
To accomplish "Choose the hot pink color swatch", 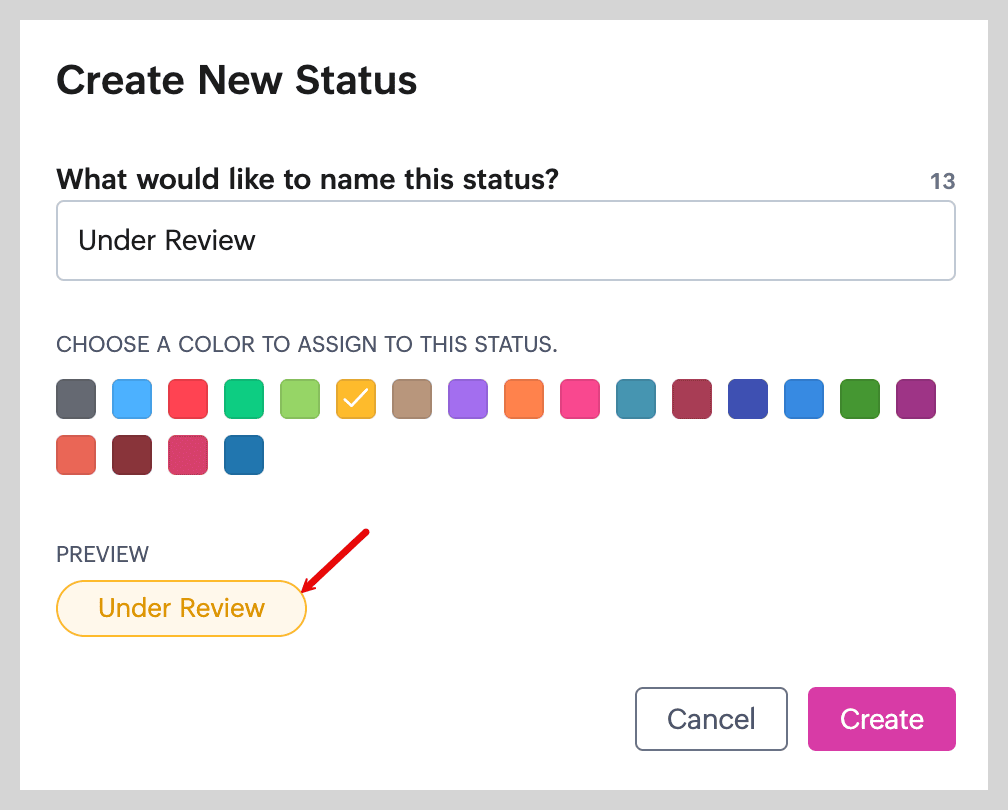I will coord(580,399).
